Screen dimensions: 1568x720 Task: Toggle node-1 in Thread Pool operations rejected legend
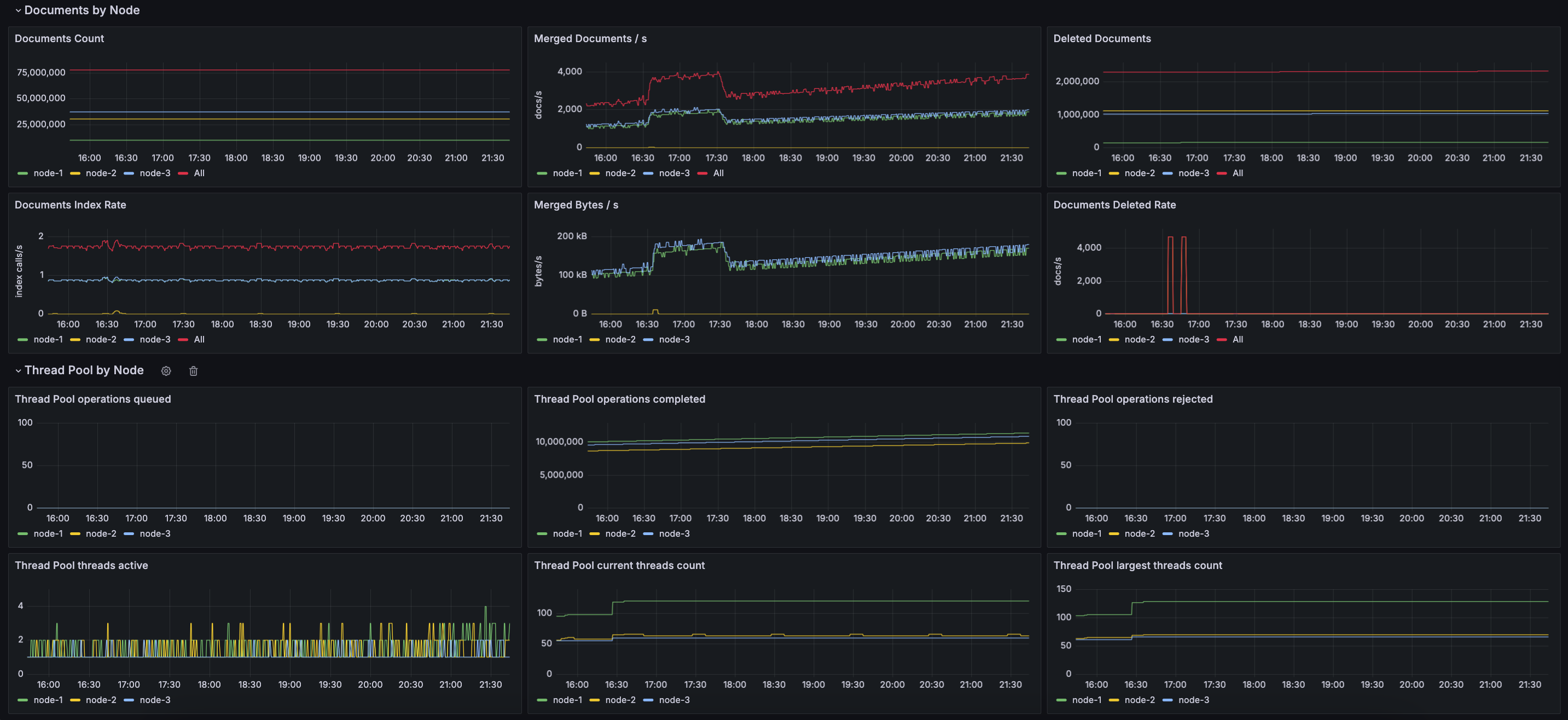1087,534
